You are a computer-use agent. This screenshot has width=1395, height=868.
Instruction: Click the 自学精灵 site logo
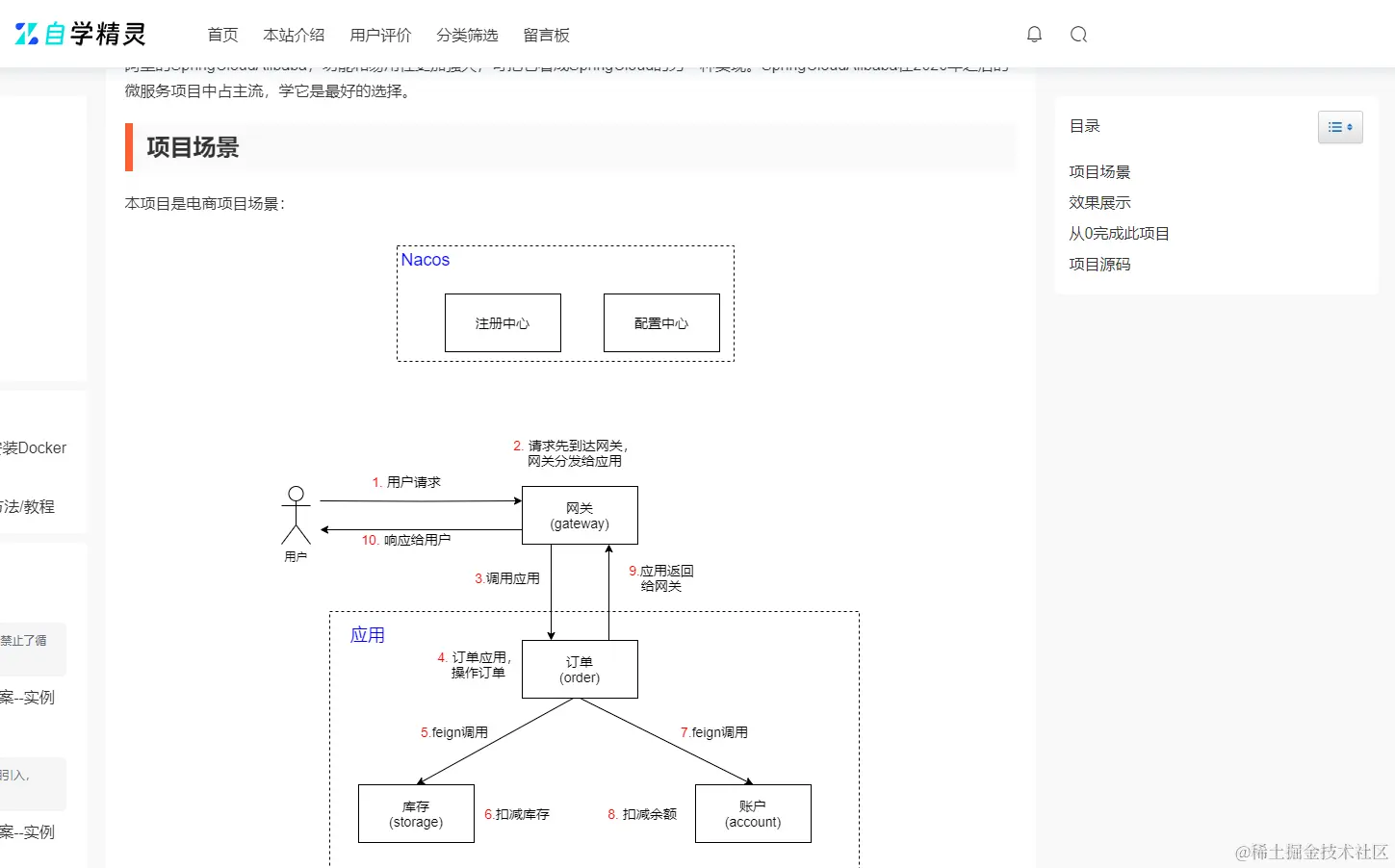point(81,35)
